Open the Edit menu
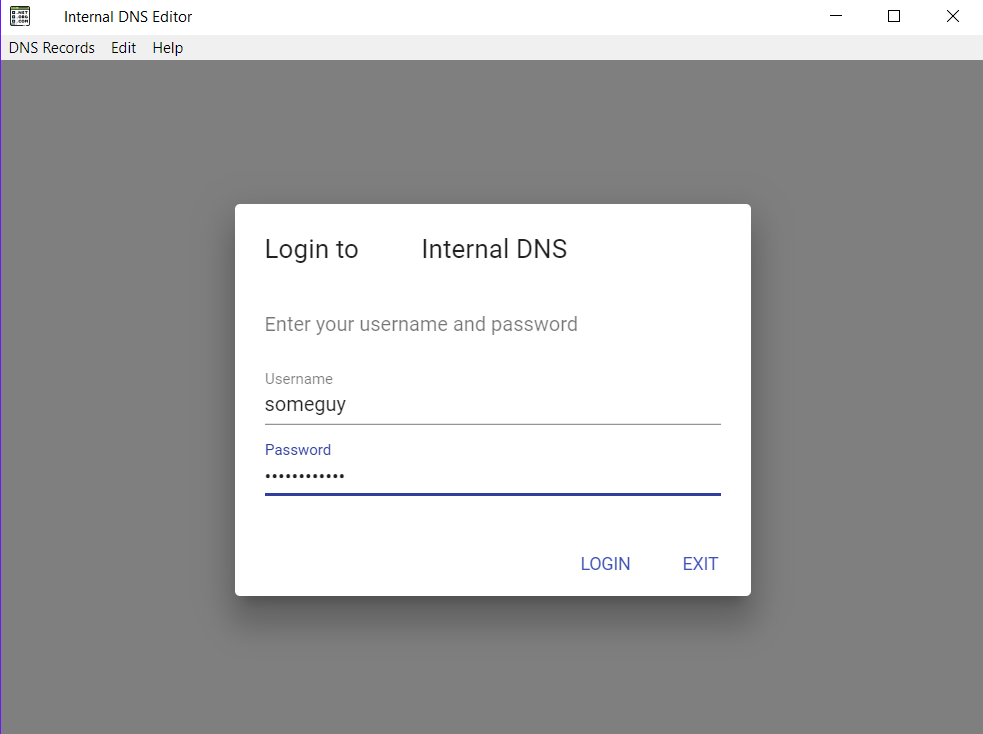This screenshot has width=983, height=734. point(123,47)
